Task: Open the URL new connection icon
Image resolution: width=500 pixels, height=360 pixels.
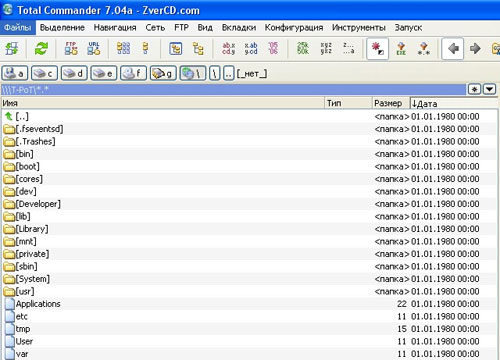Action: tap(94, 49)
